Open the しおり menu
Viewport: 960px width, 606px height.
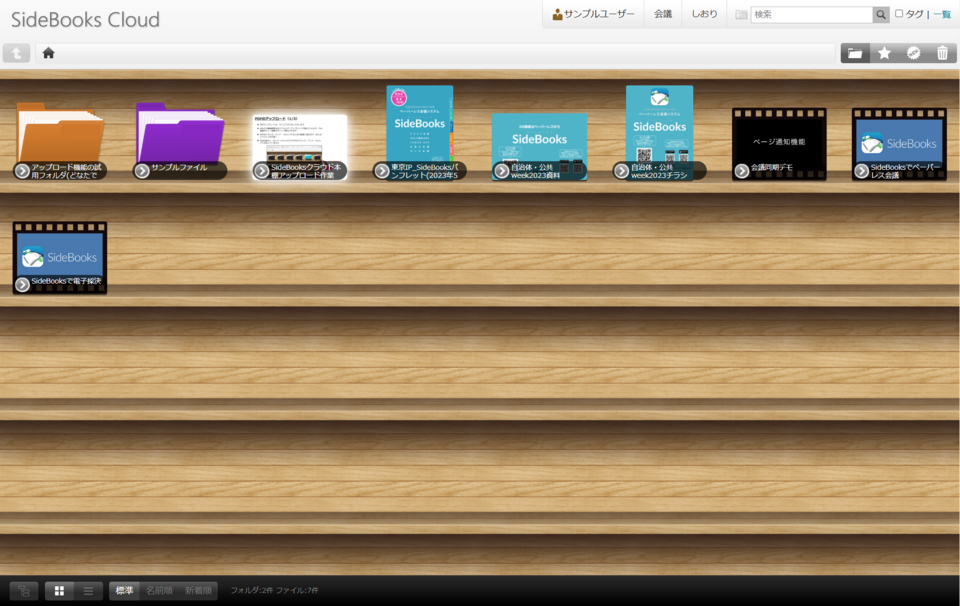704,14
